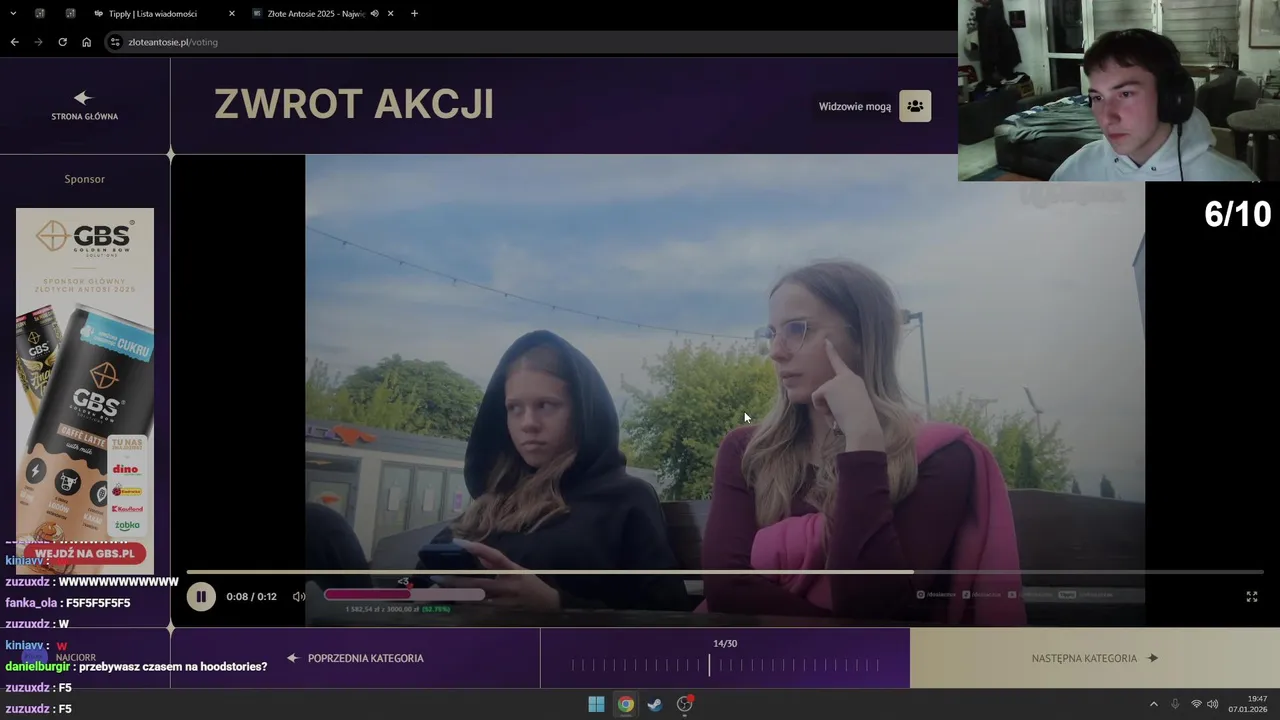This screenshot has height=720, width=1280.
Task: Open the GBS sponsor banner
Action: click(85, 391)
